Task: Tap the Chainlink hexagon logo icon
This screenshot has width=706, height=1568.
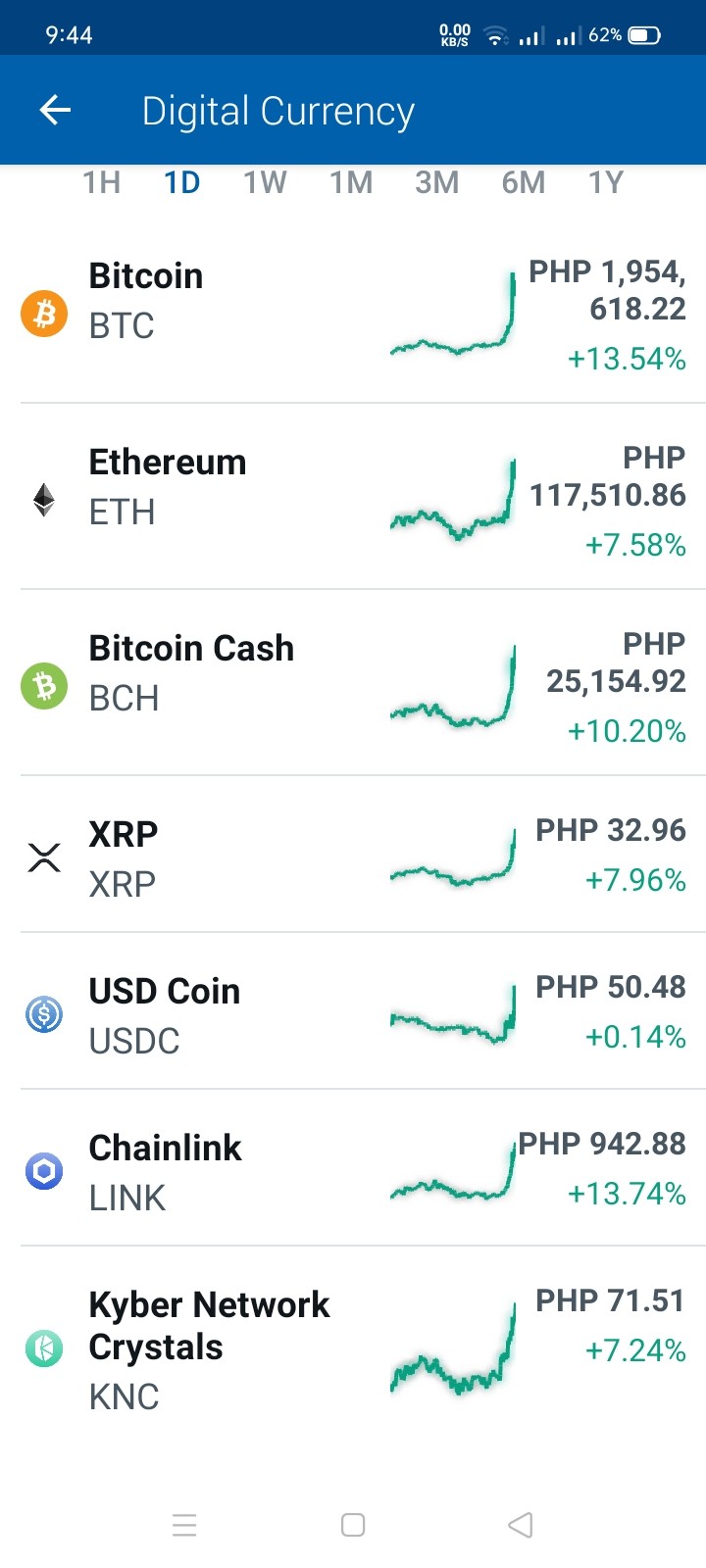Action: pos(44,1171)
